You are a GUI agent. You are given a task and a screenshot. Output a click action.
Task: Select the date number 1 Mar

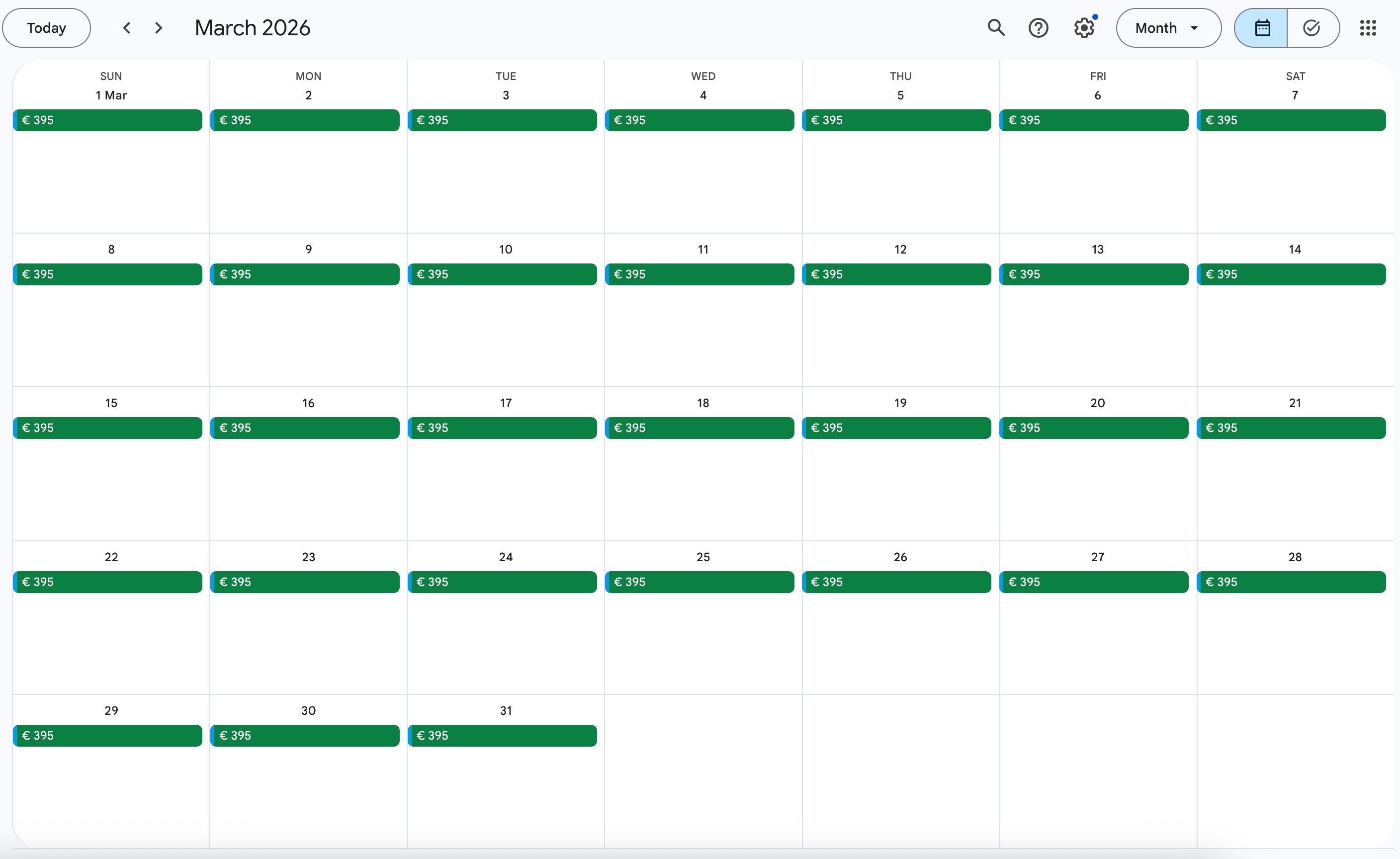111,95
